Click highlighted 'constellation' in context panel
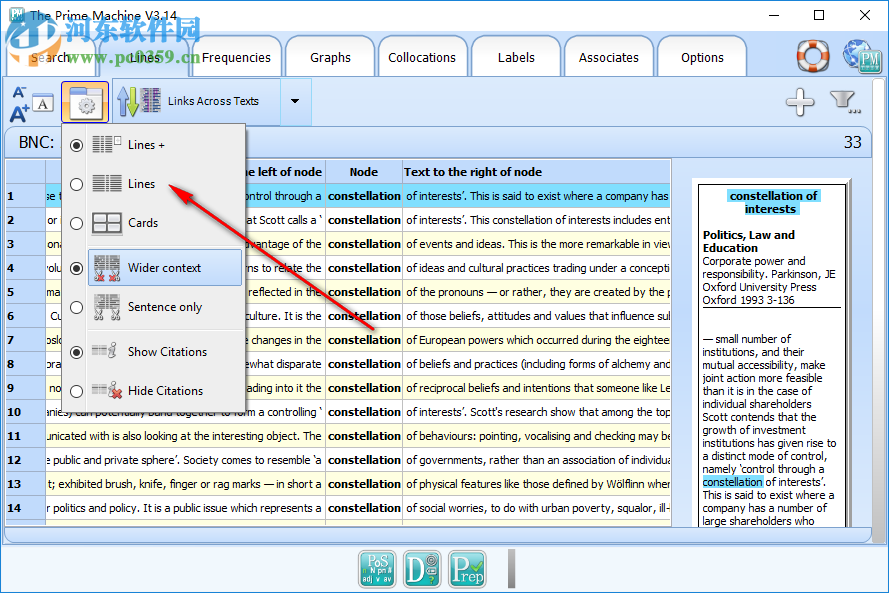Screen dimensions: 889x593 [733, 482]
